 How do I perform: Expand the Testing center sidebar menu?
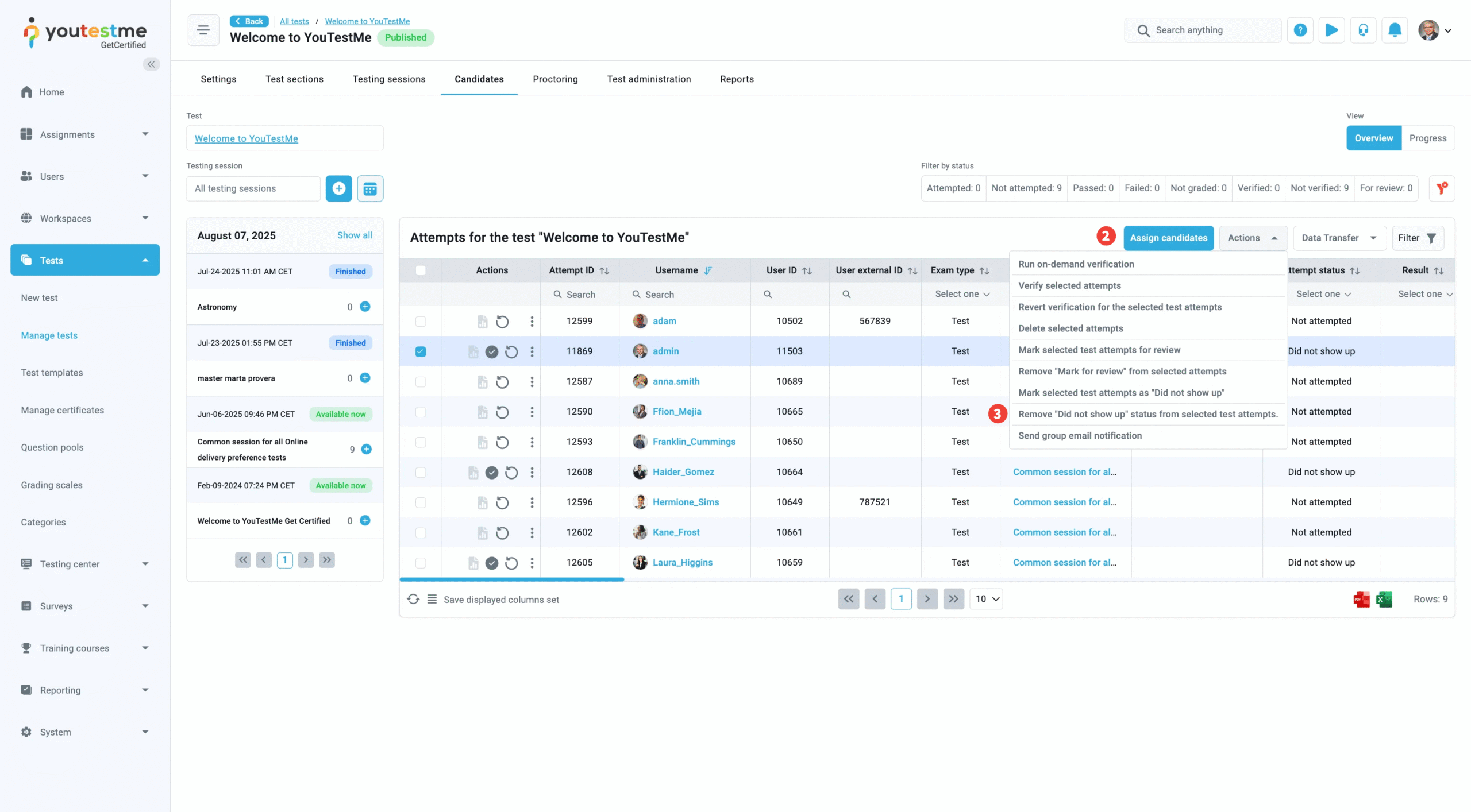[x=85, y=564]
